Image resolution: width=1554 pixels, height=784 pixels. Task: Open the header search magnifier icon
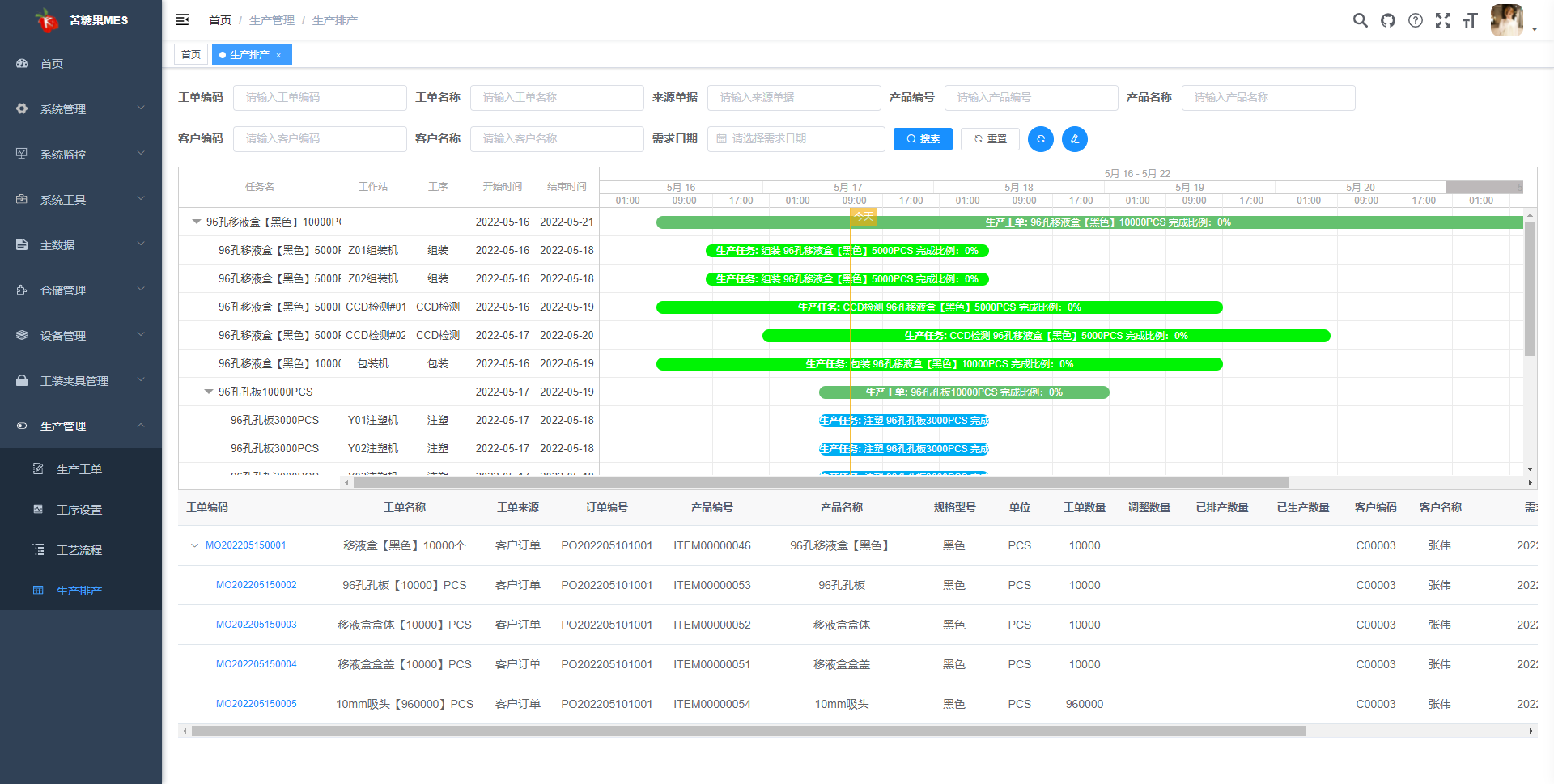1360,20
